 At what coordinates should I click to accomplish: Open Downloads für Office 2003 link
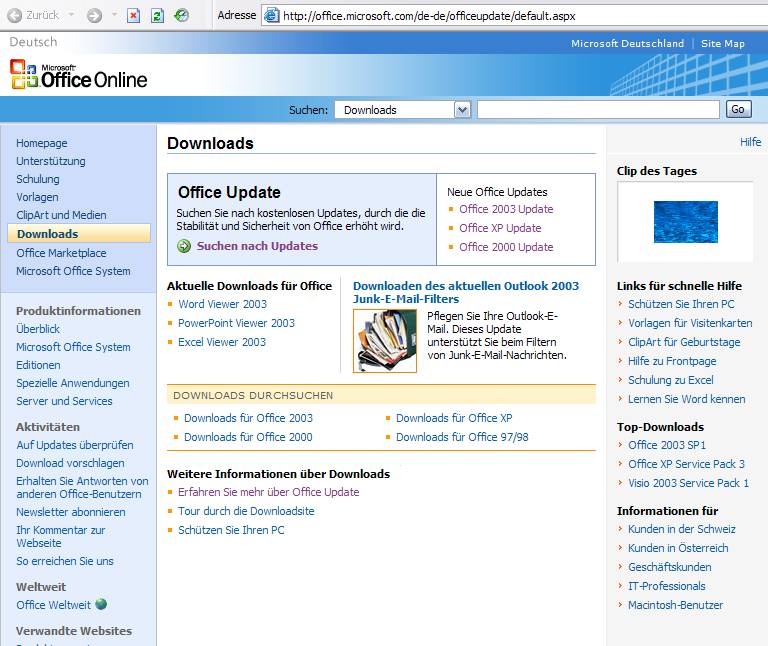click(248, 418)
